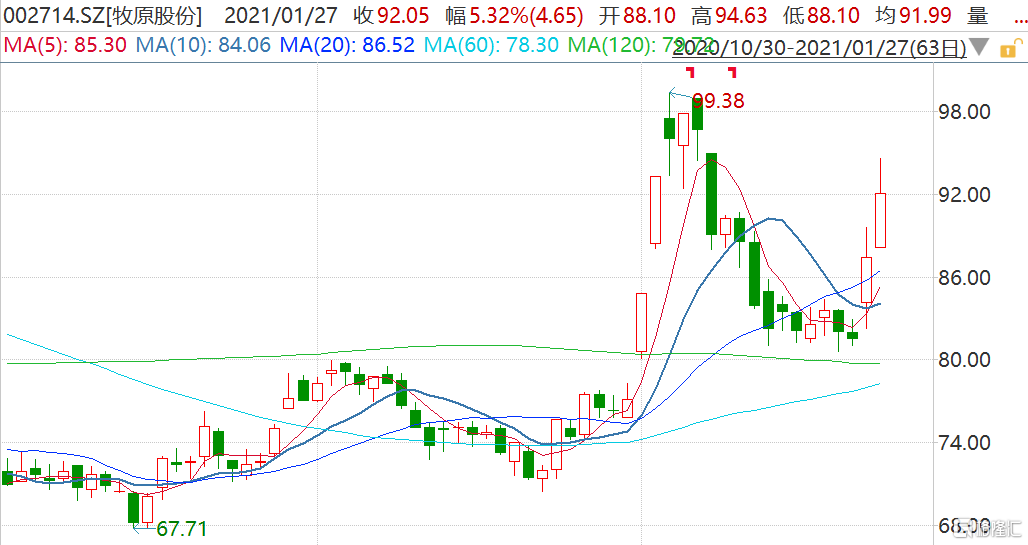Click the orange lock icon at top right
This screenshot has height=545, width=1028.
tap(1010, 48)
